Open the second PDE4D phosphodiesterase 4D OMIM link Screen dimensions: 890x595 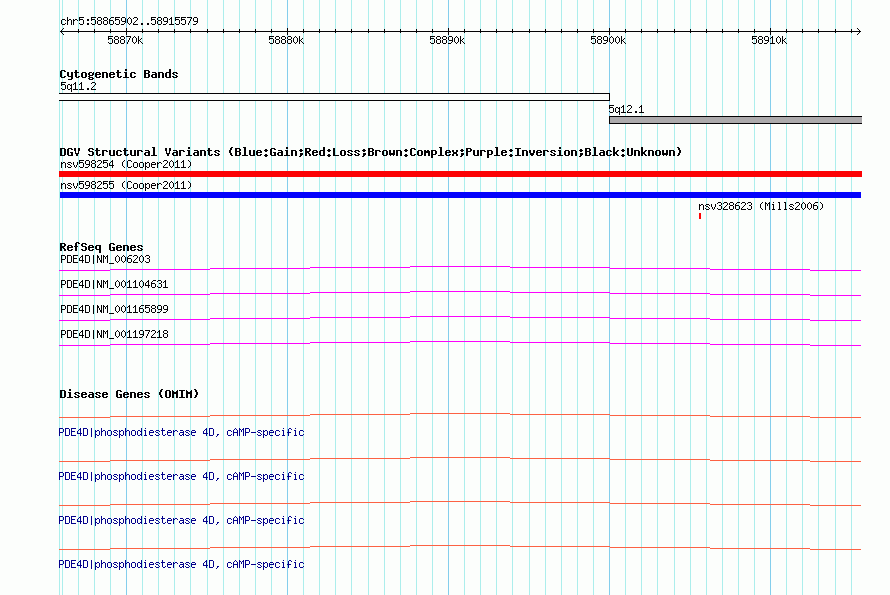(181, 476)
